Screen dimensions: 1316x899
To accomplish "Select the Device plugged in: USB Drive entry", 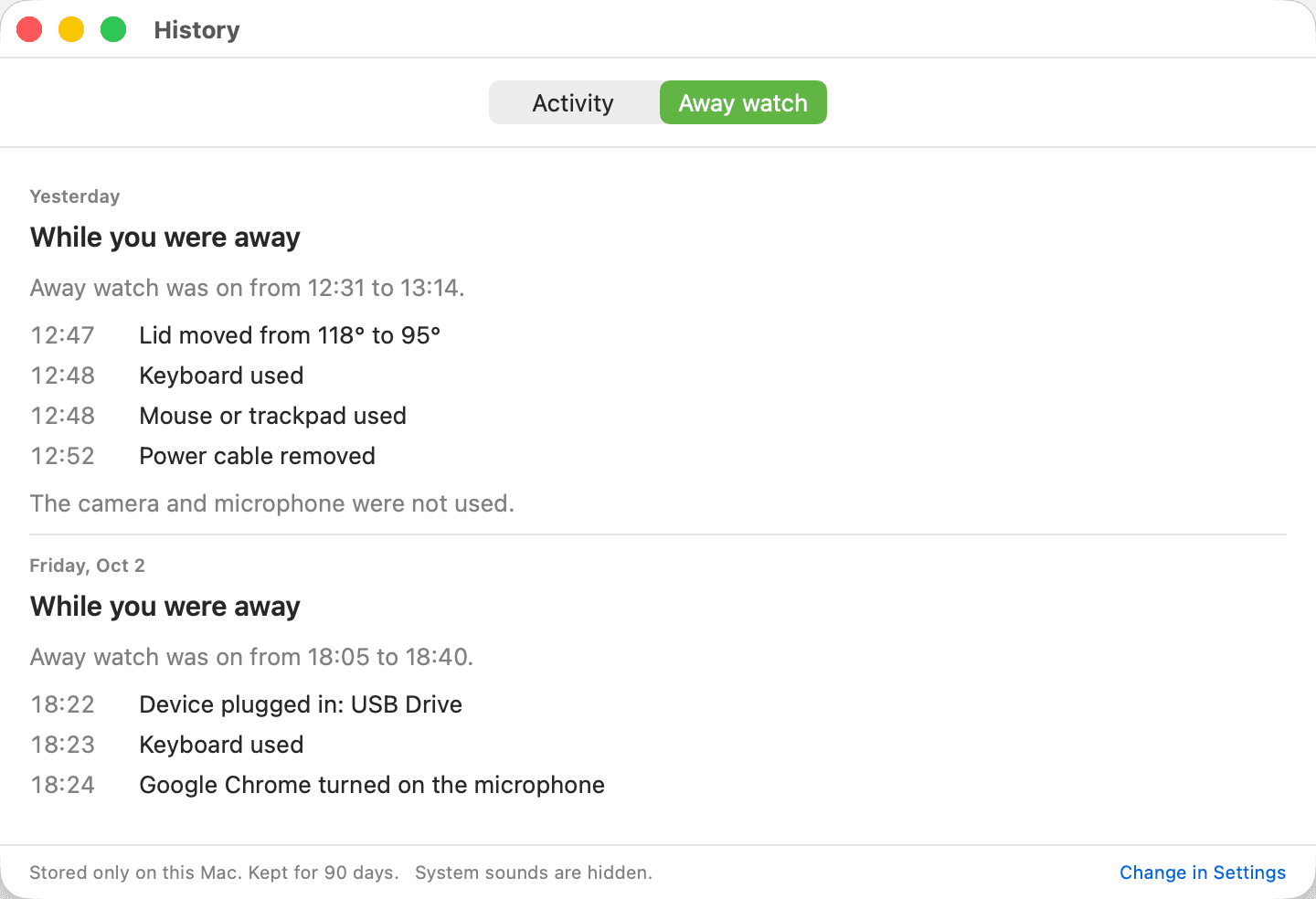I will 247,704.
